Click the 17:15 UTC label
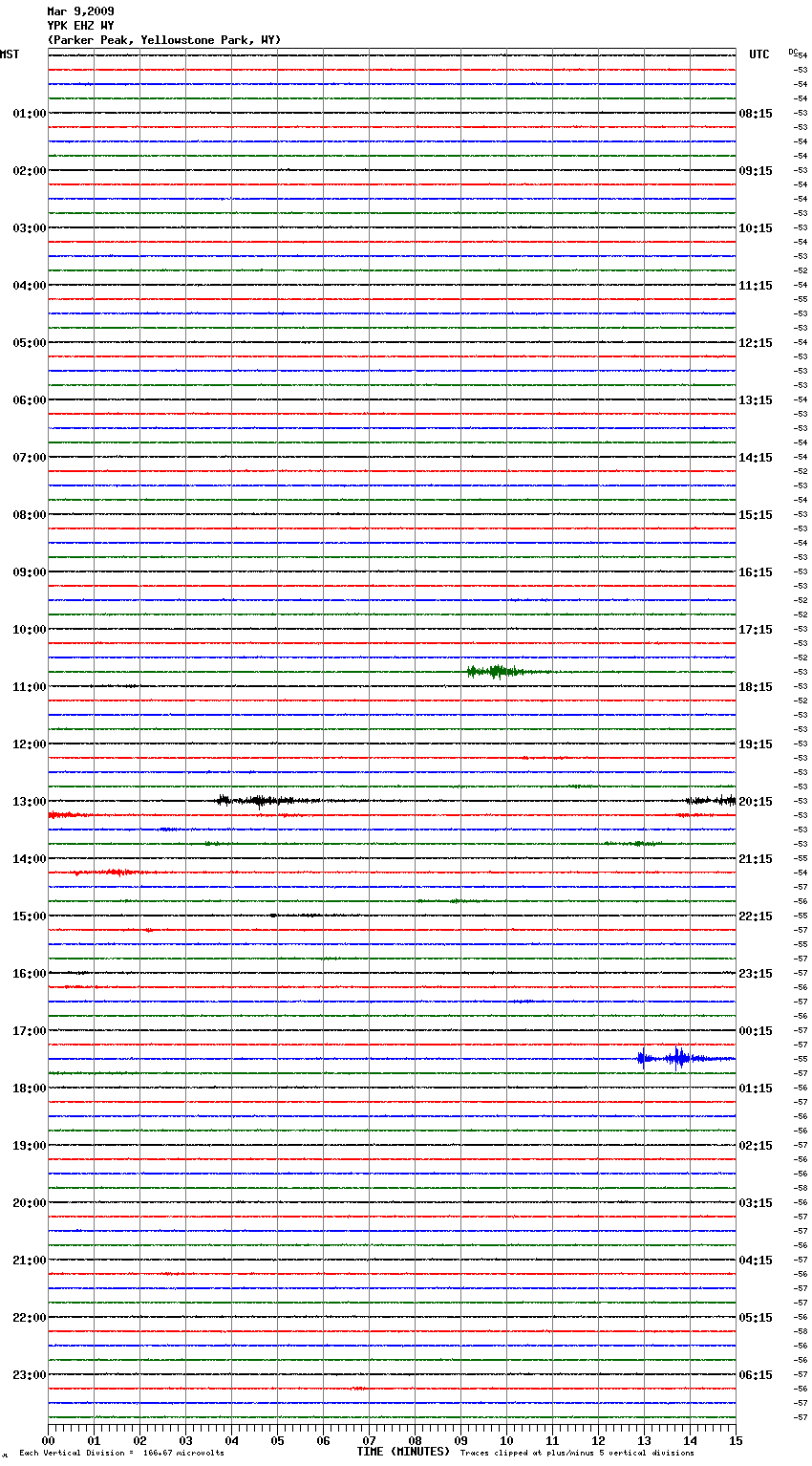The height and width of the screenshot is (1466, 812). (756, 630)
